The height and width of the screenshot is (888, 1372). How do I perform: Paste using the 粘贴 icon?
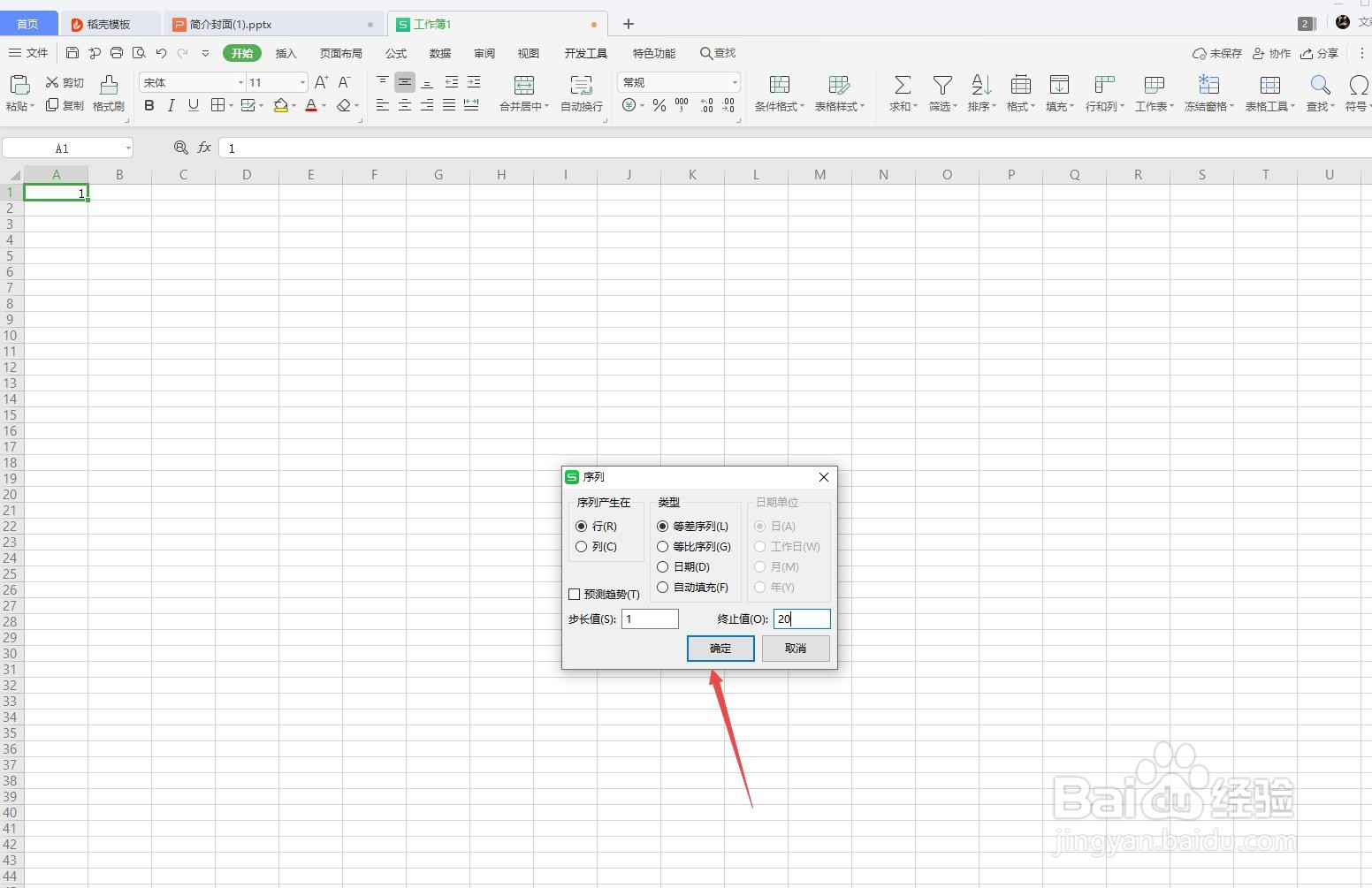[19, 85]
